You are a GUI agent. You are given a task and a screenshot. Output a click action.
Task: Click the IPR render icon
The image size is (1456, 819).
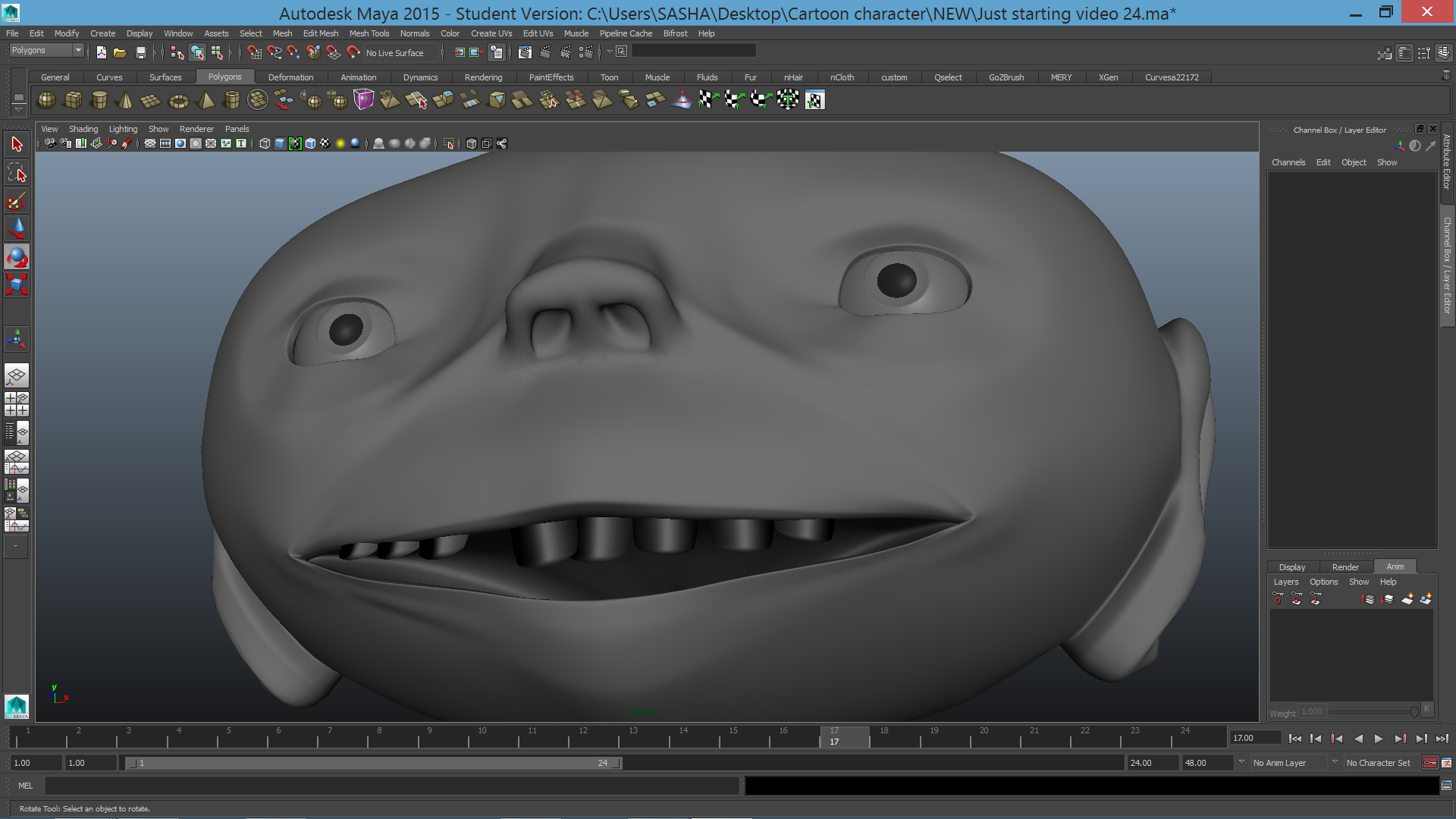566,52
